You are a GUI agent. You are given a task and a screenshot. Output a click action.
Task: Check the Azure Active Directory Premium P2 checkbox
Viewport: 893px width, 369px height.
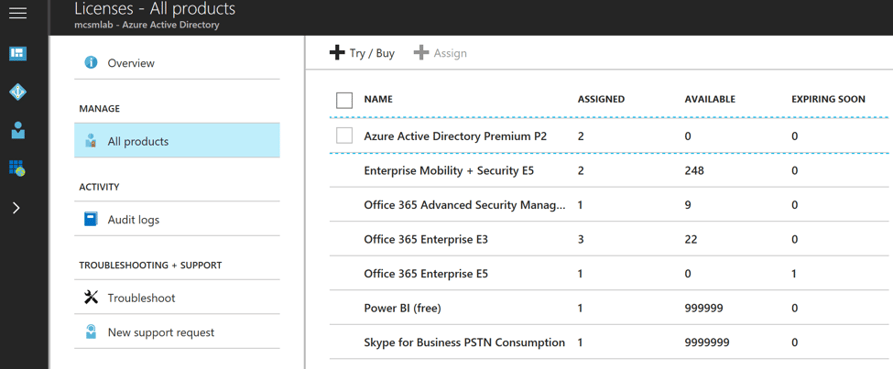(x=345, y=136)
